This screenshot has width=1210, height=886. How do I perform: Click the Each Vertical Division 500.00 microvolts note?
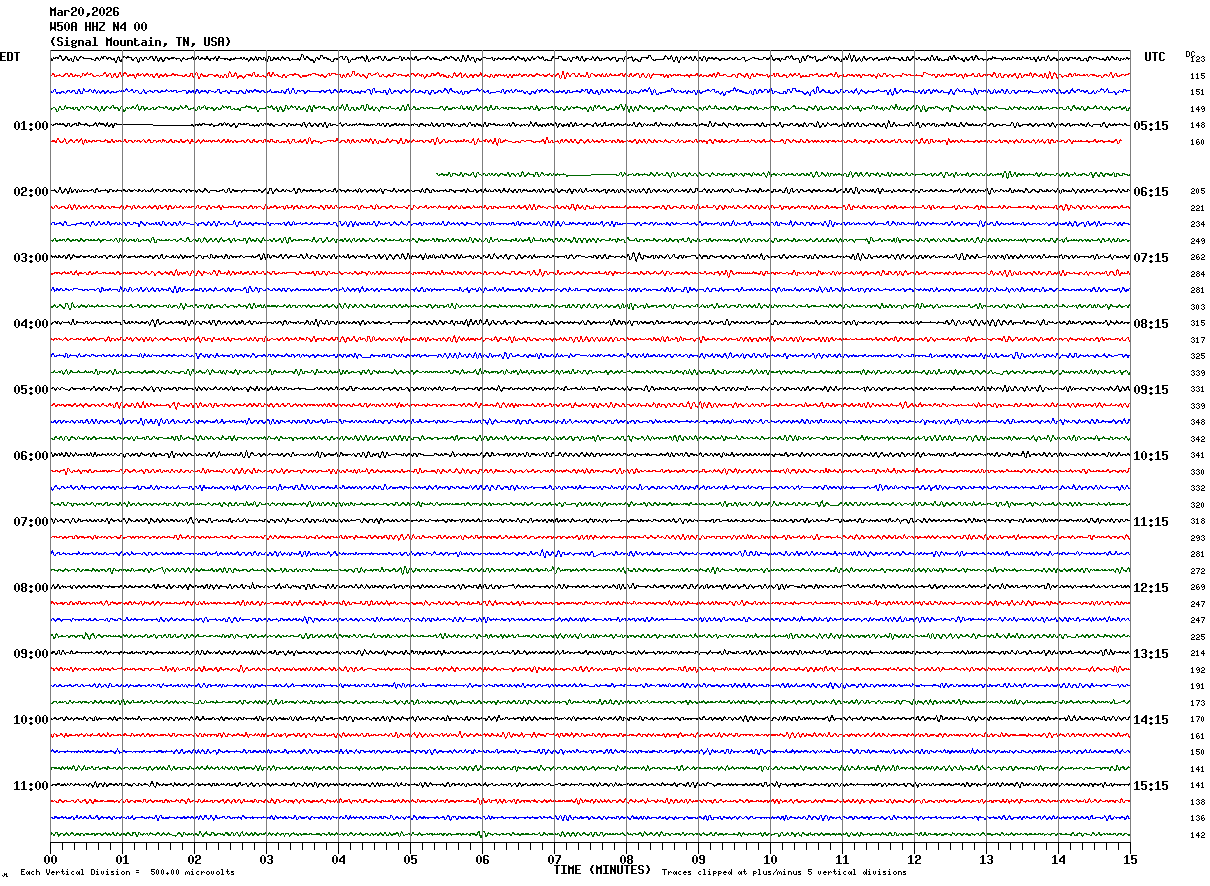click(x=127, y=873)
